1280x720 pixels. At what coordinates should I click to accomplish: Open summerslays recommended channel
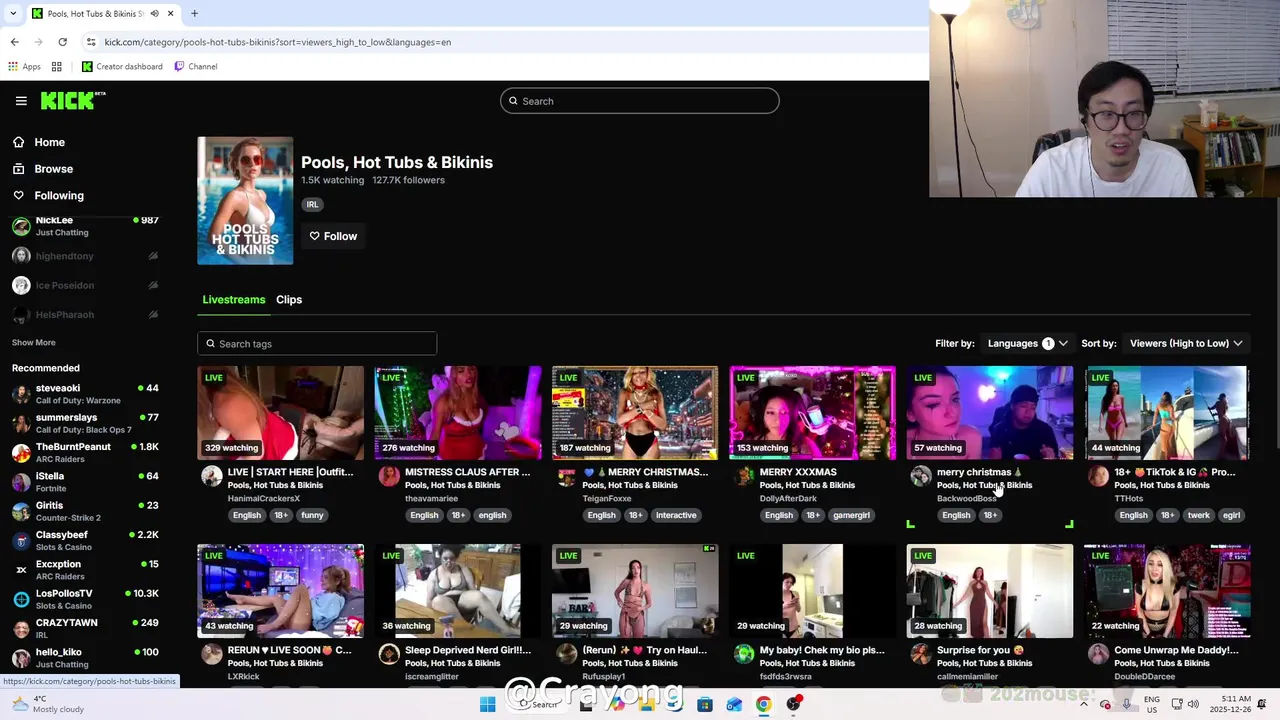[x=85, y=423]
